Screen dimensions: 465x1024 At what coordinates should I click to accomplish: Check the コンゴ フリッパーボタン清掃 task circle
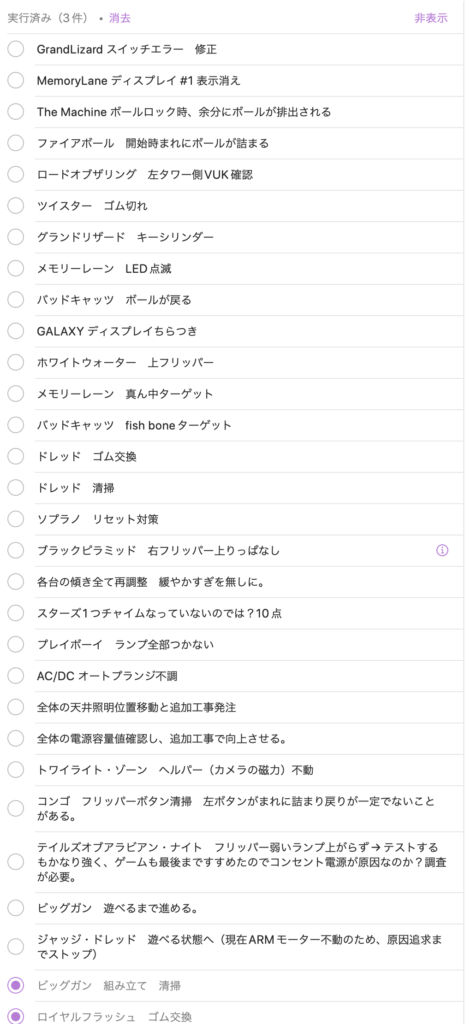click(x=16, y=808)
